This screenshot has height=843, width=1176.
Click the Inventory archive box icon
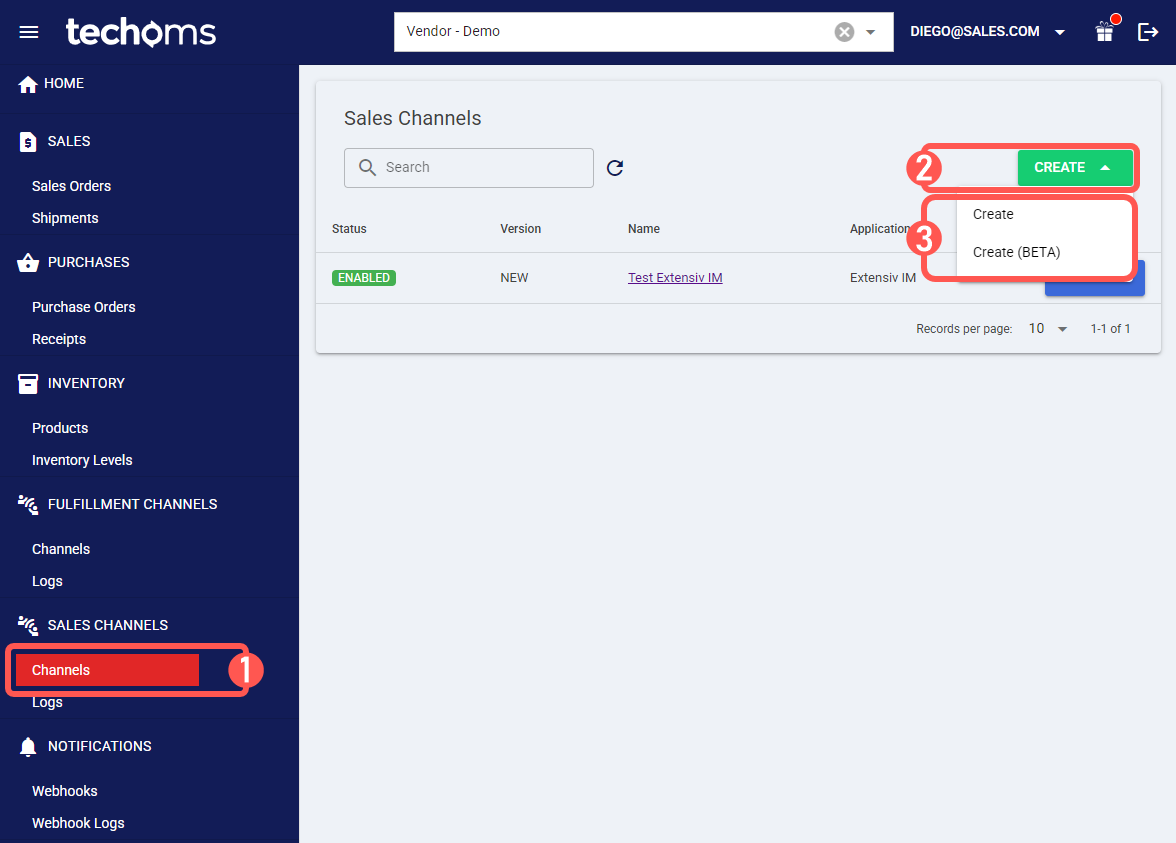tap(28, 383)
